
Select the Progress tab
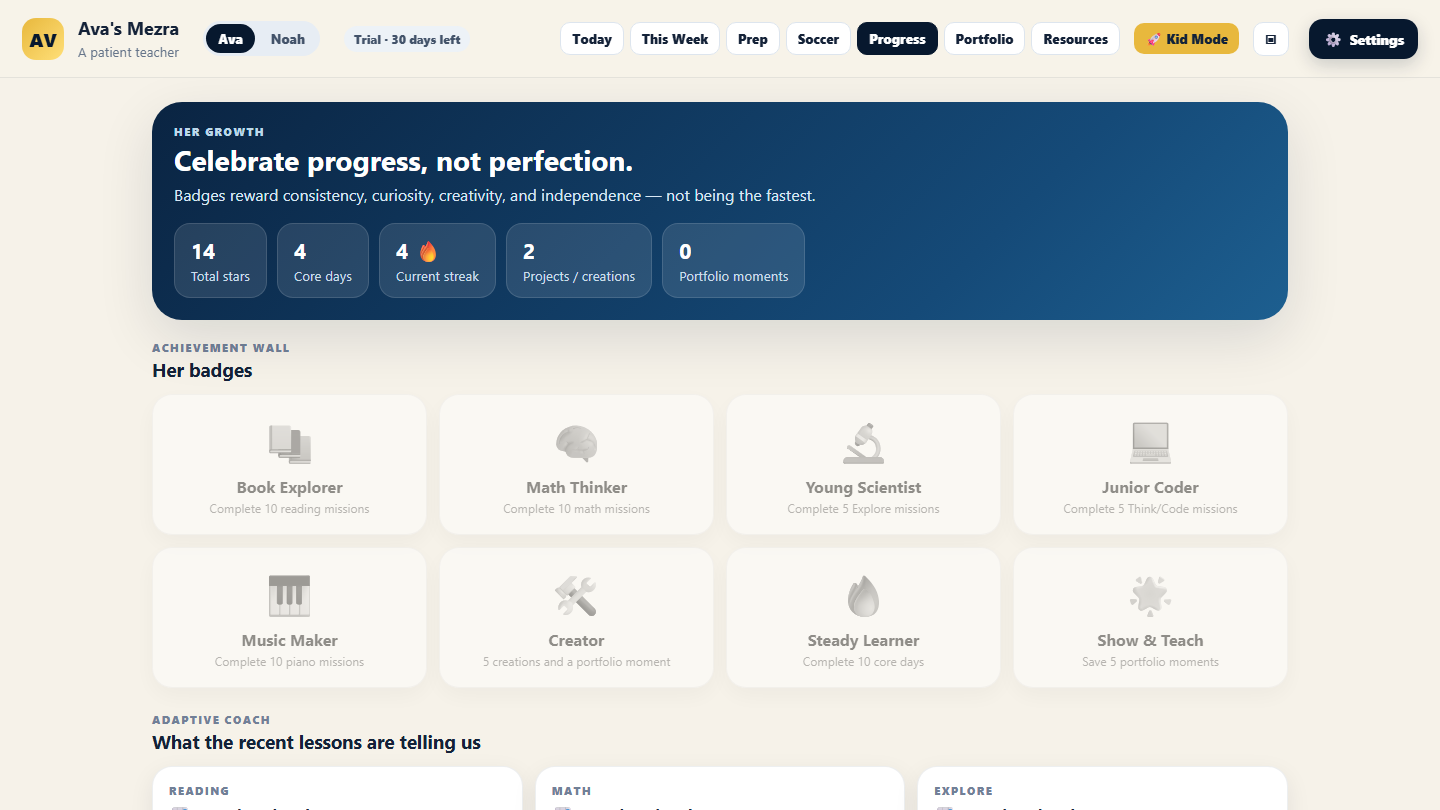pos(897,39)
